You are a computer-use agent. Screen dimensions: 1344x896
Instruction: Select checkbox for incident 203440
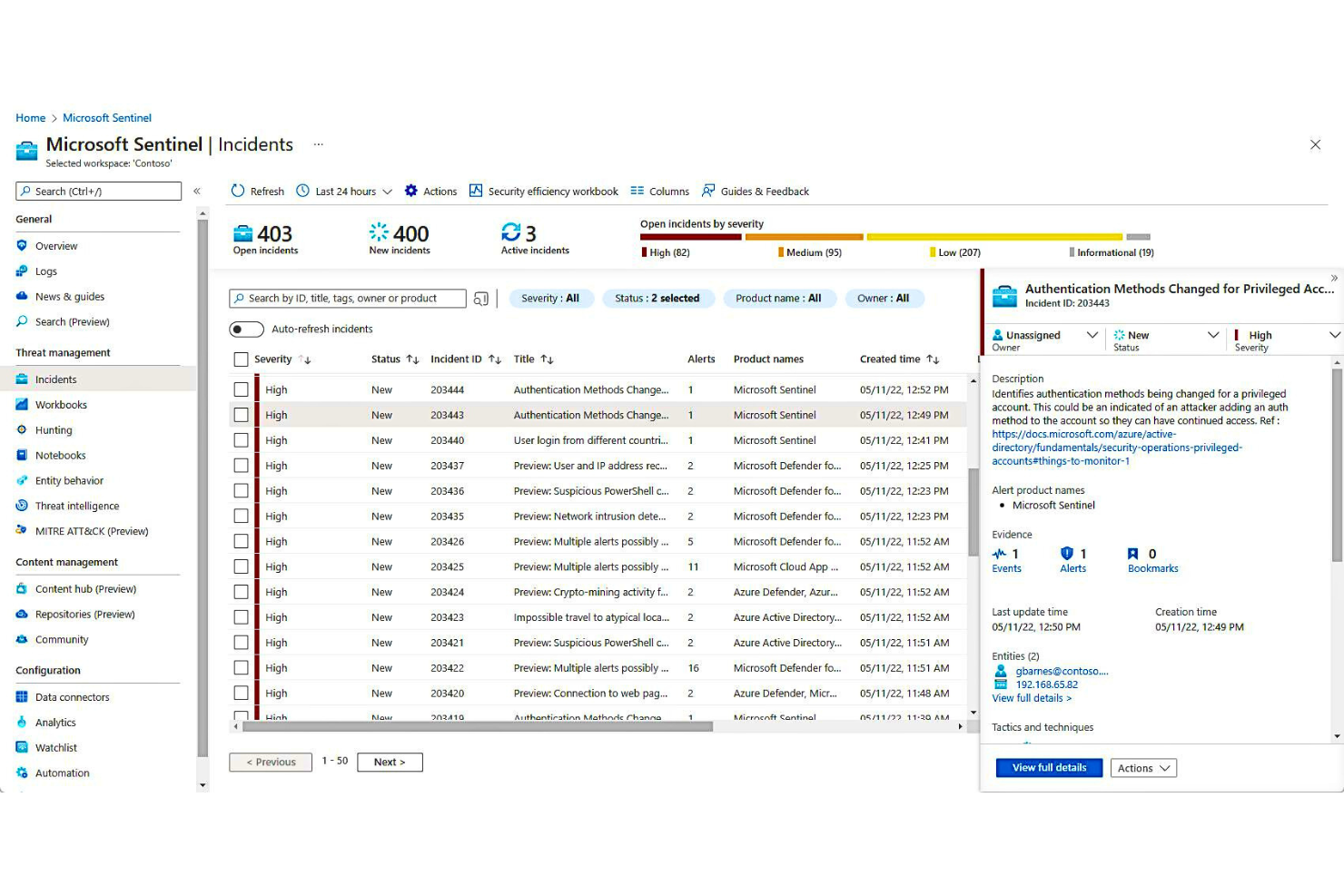pos(241,440)
